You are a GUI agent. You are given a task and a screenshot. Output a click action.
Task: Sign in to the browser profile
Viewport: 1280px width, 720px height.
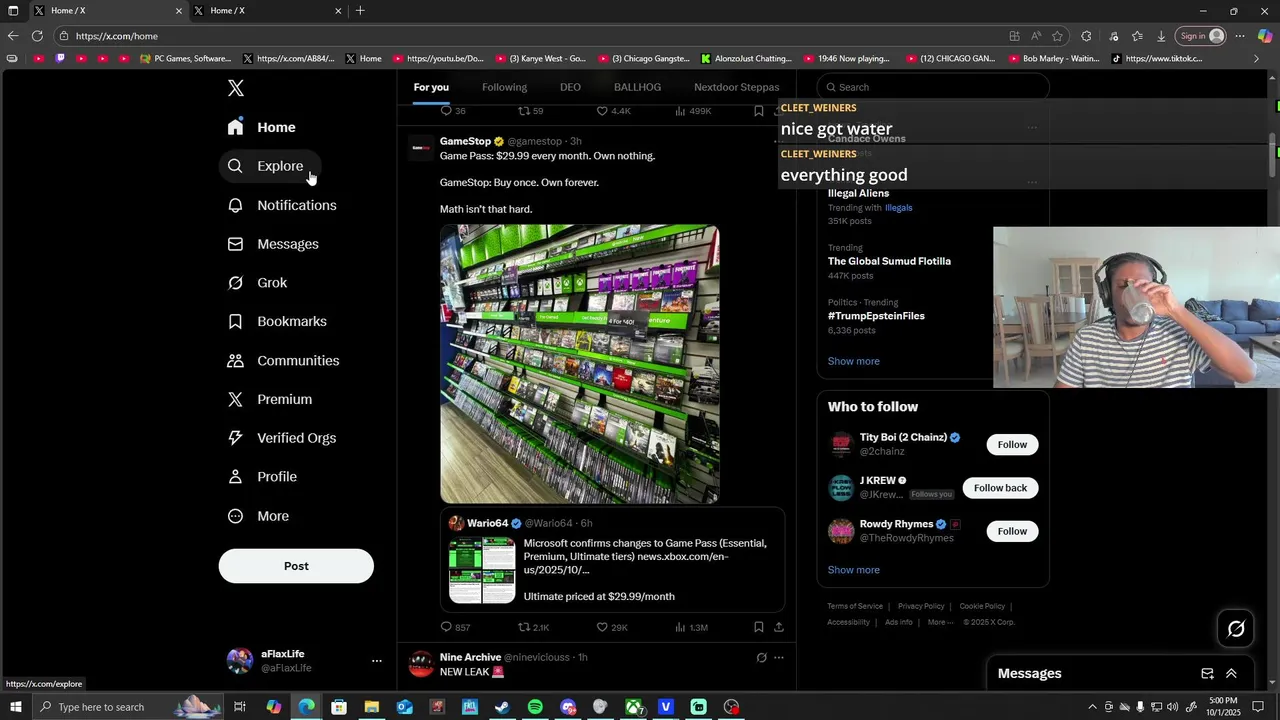click(x=1200, y=36)
